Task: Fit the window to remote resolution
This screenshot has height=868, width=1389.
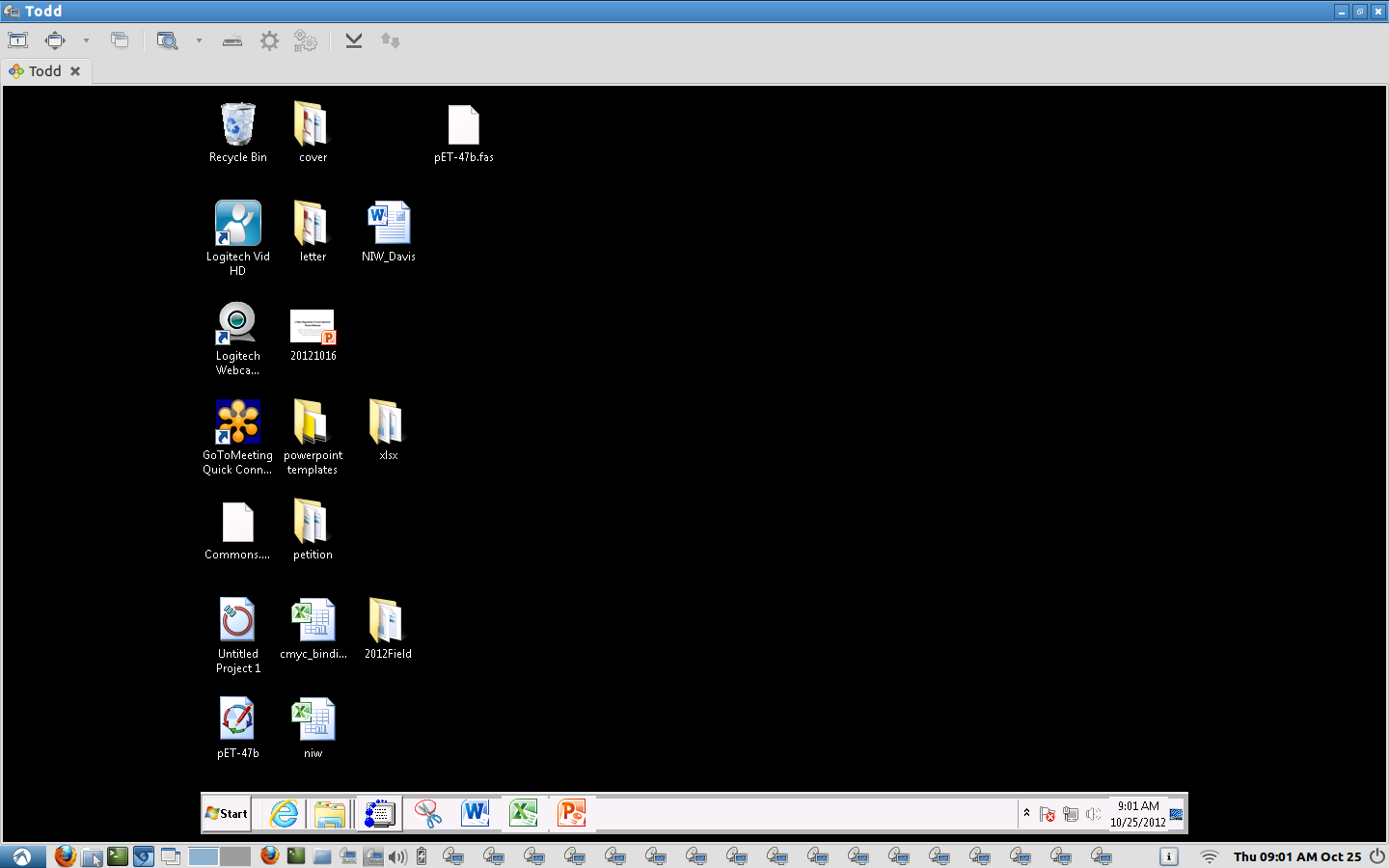Action: point(56,41)
